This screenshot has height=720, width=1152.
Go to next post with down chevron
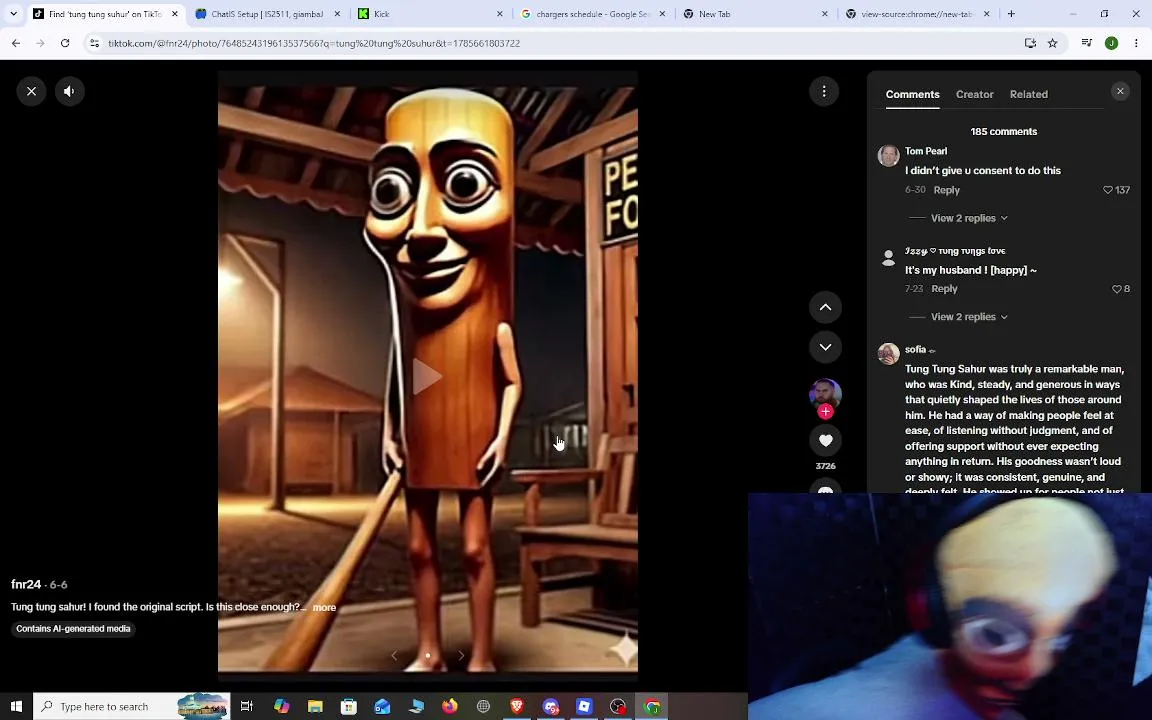(x=825, y=347)
